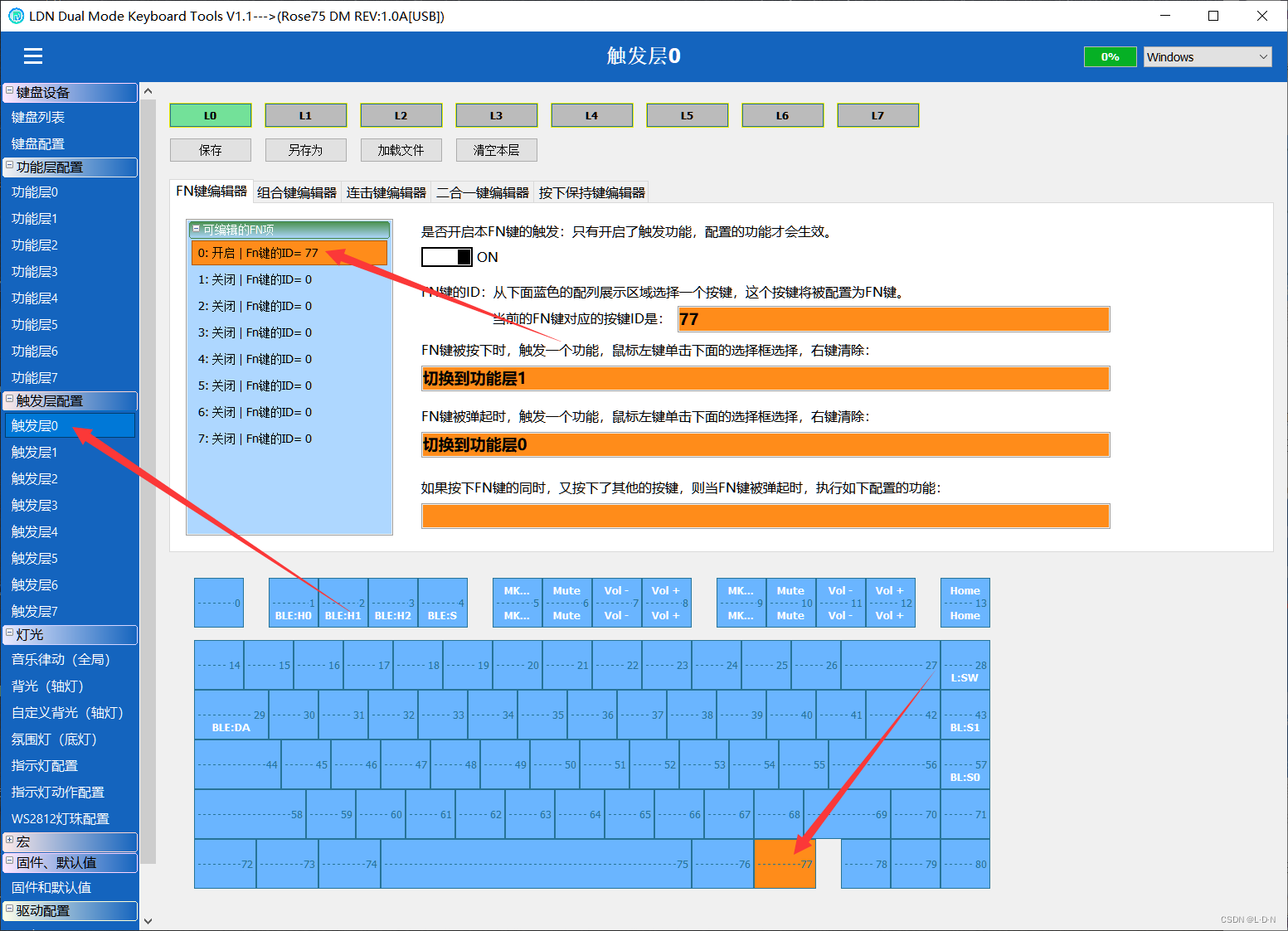Open 功能层4 in sidebar

pos(70,298)
